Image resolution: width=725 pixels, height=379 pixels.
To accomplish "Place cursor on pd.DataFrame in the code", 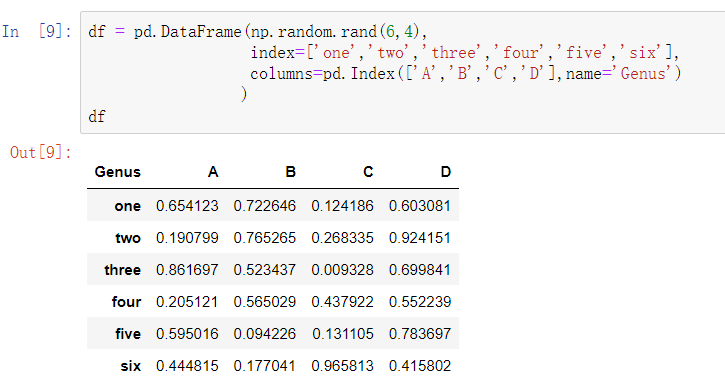I will coord(188,32).
